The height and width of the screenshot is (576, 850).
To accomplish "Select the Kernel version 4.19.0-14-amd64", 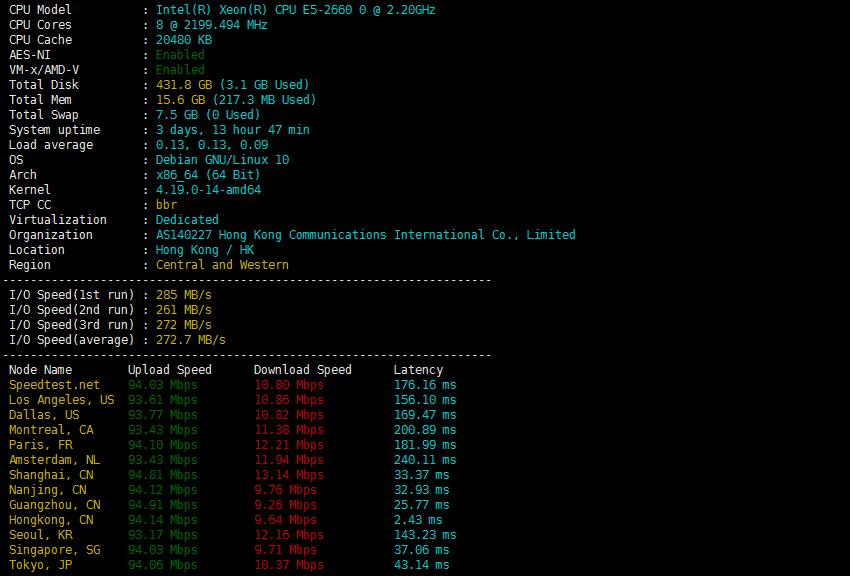I will tap(208, 190).
